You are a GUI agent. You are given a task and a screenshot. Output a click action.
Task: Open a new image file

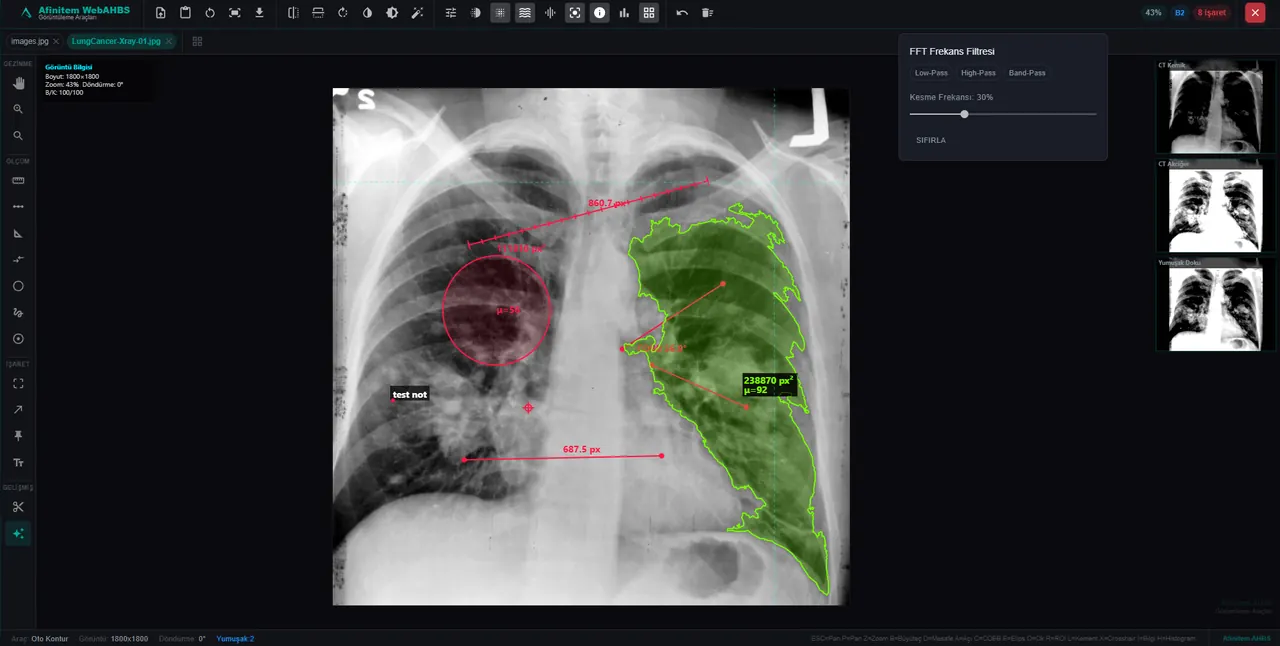pyautogui.click(x=160, y=13)
